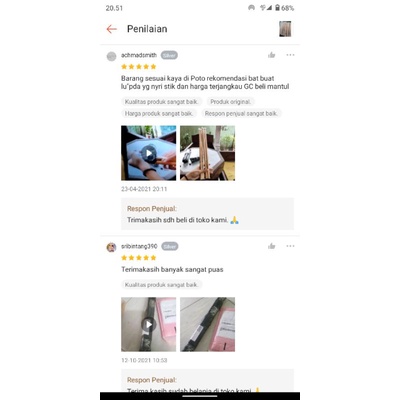The height and width of the screenshot is (400, 400).
Task: Open achmadsmith's drumsticks photo
Action: pos(207,153)
